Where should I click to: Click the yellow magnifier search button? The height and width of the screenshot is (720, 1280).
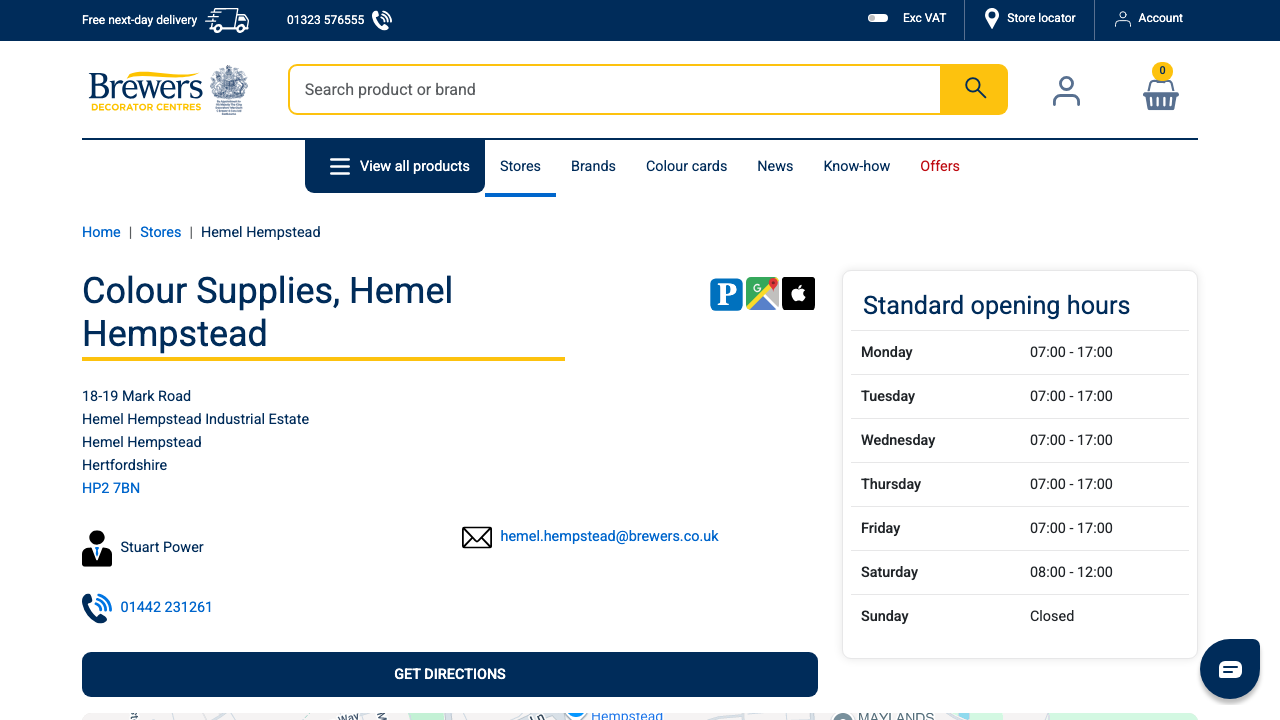tap(974, 89)
